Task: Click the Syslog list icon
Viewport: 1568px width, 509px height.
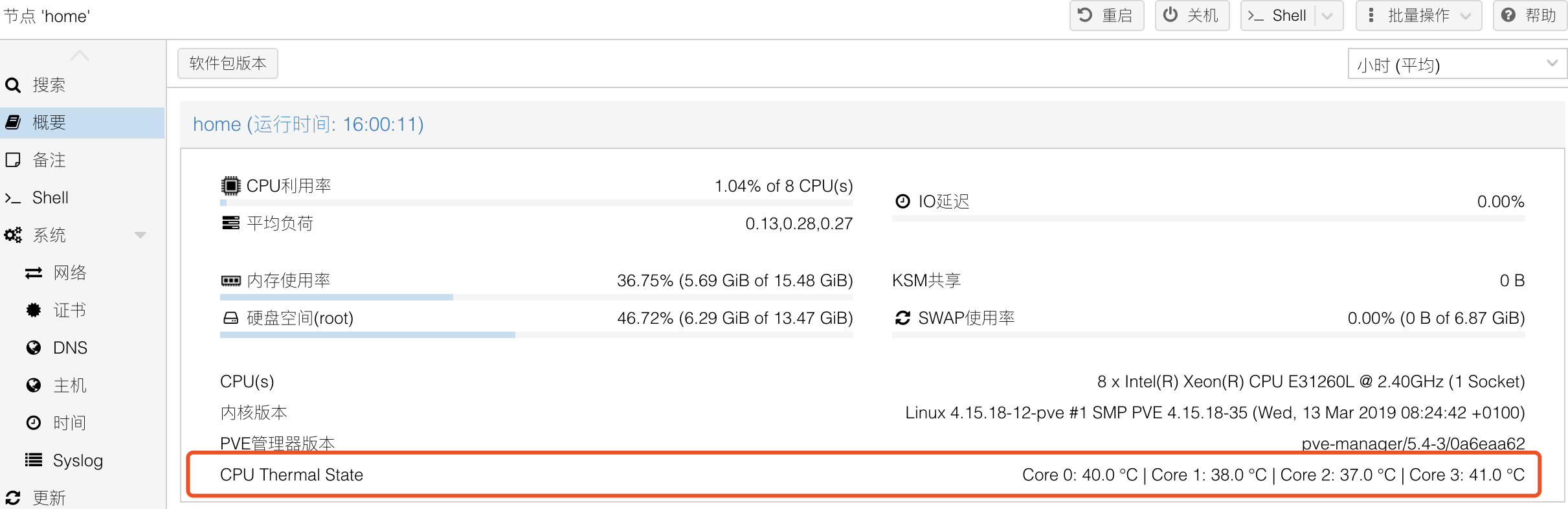Action: 34,460
